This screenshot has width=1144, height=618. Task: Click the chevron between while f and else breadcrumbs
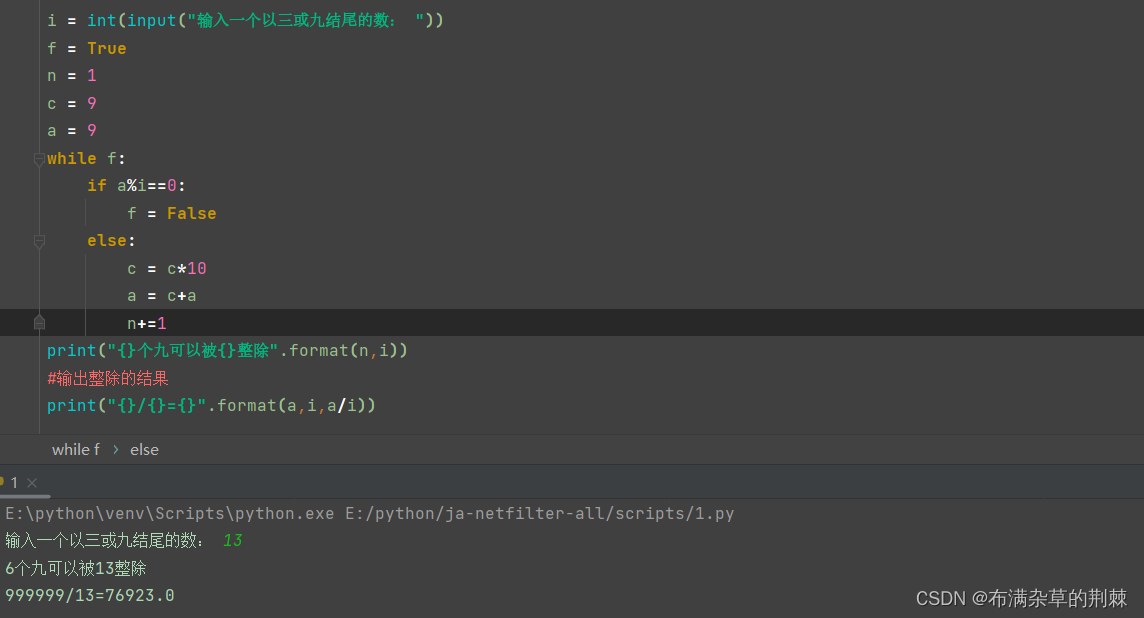click(116, 449)
